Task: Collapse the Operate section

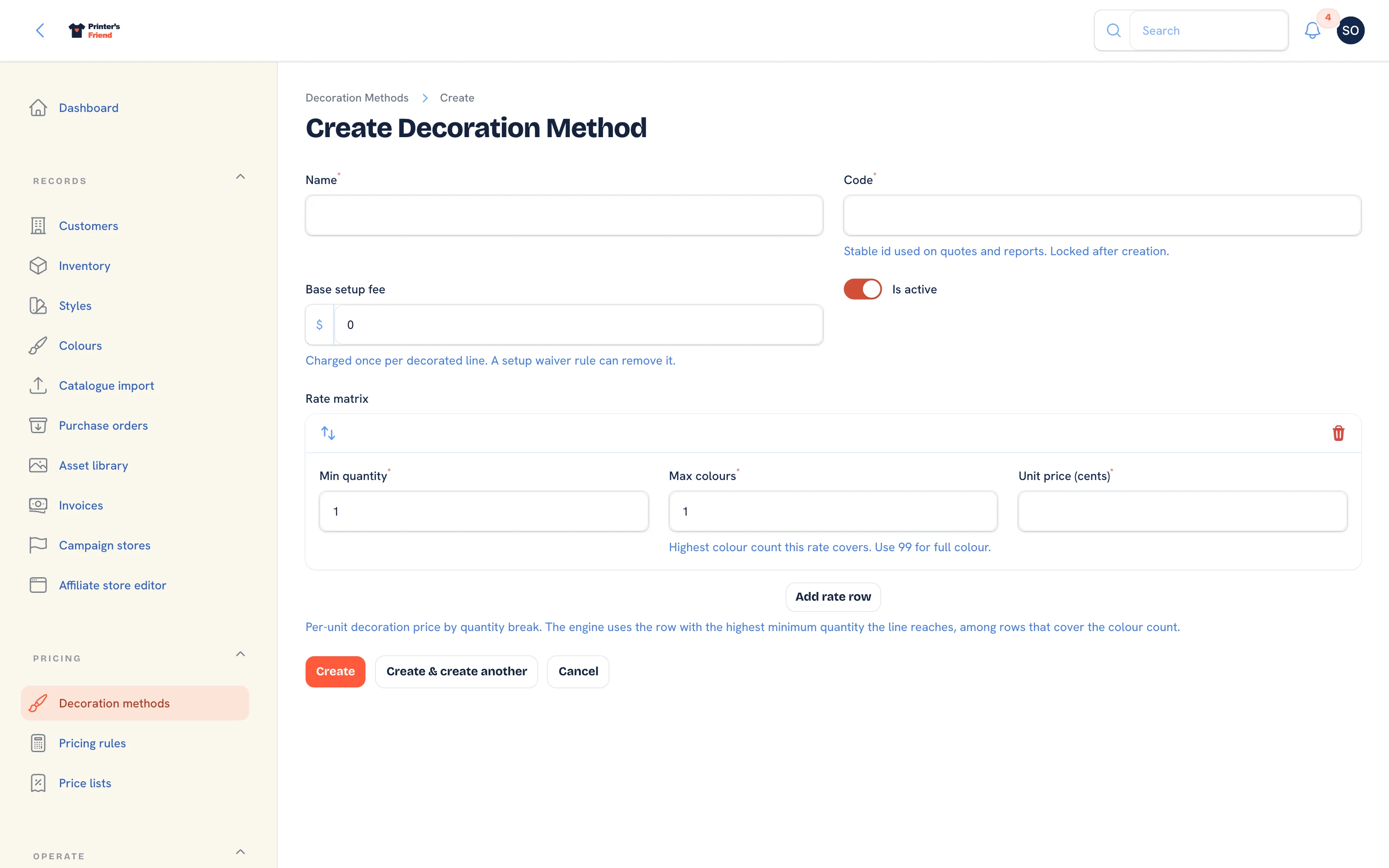Action: [240, 852]
